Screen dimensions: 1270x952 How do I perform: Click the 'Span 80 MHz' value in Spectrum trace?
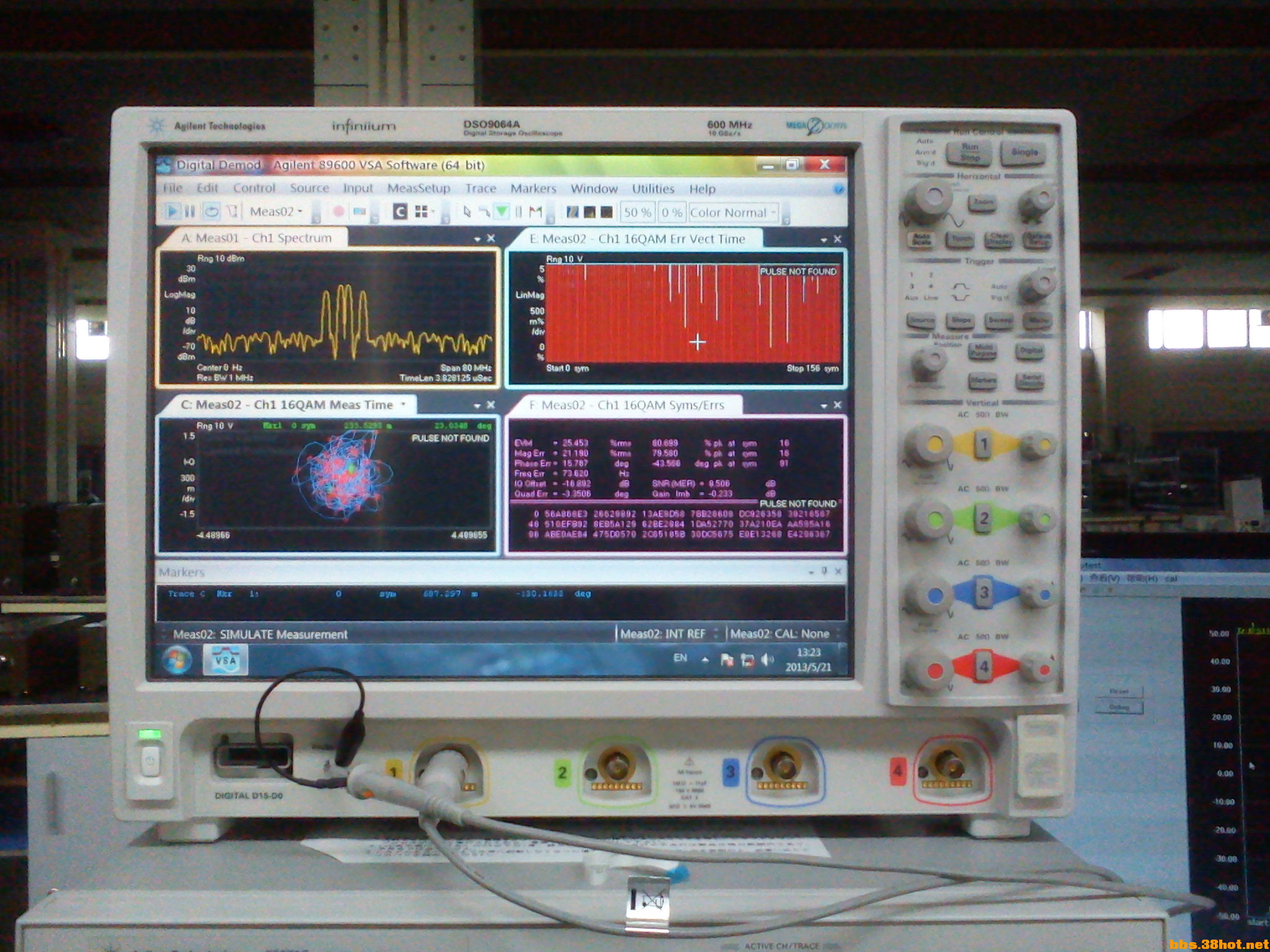click(x=466, y=368)
